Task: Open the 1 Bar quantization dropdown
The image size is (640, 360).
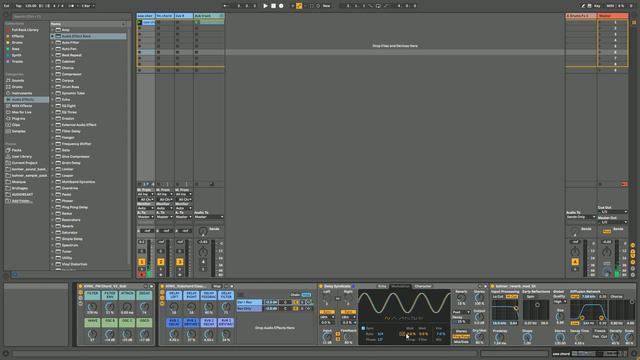Action: pos(88,6)
